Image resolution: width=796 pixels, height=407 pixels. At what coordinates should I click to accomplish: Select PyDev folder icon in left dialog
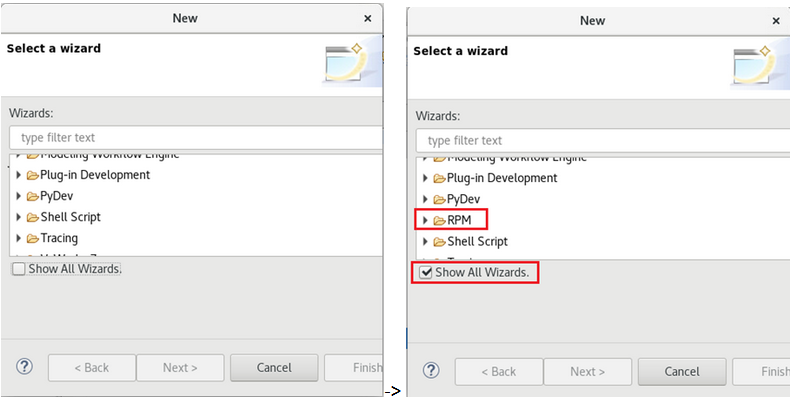(x=33, y=196)
